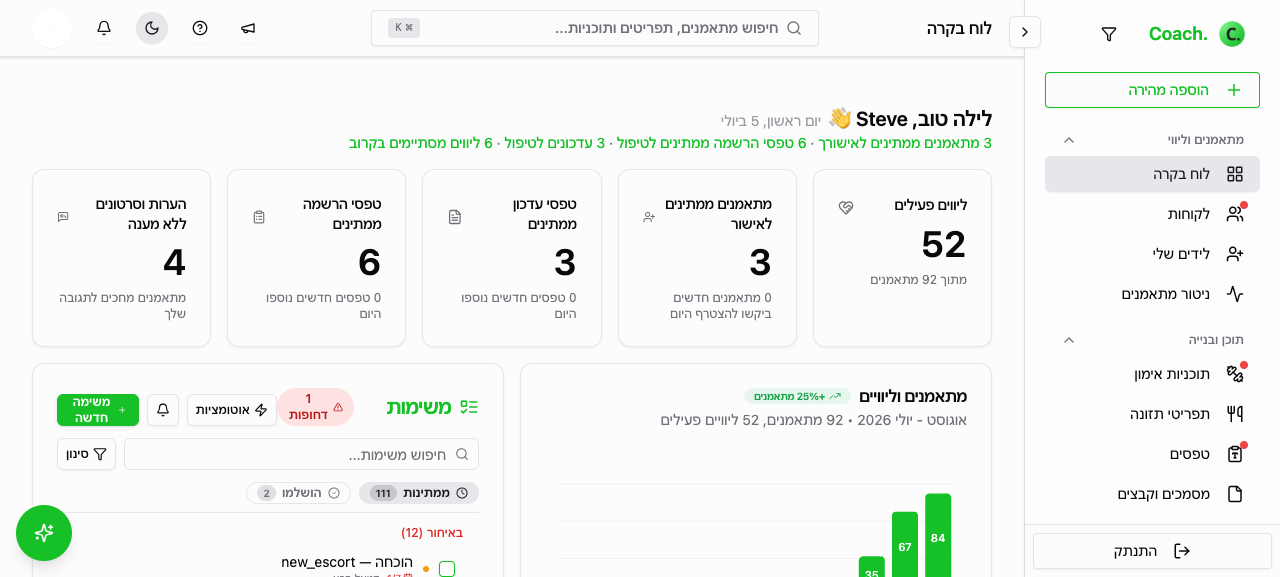Click the green summary status line link
1280x577 pixels.
click(670, 143)
